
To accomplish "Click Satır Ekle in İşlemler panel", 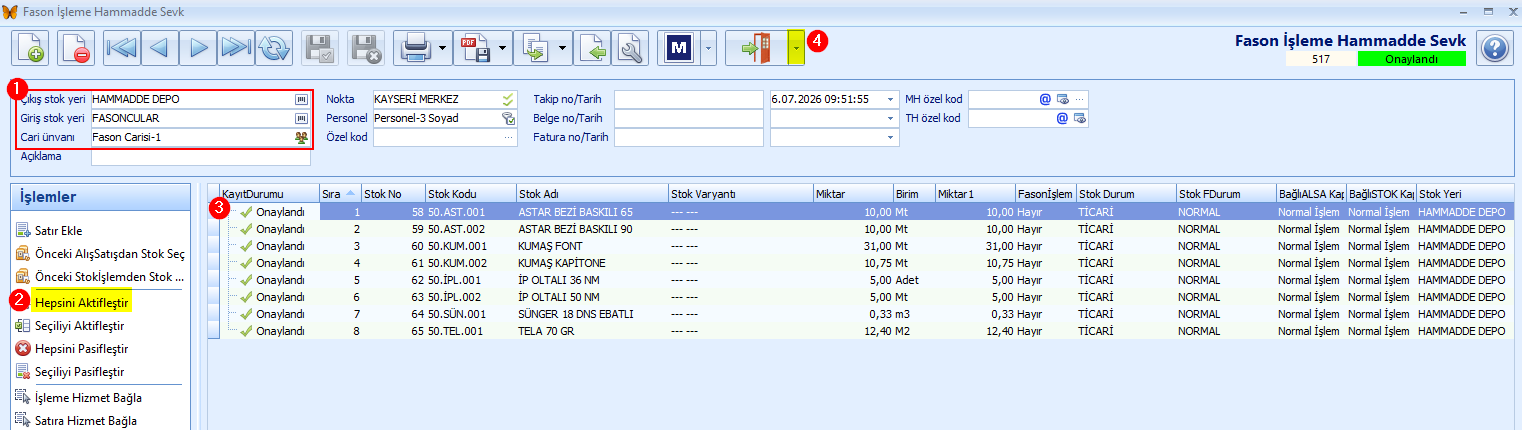I will 58,231.
